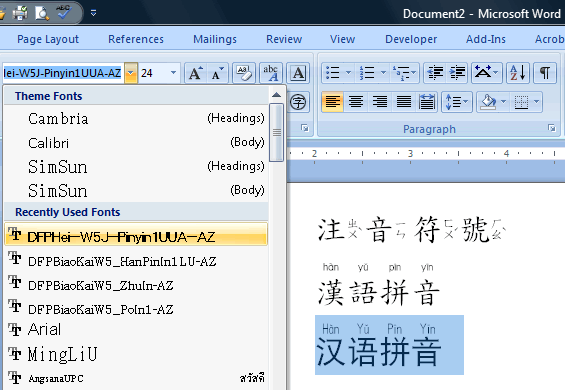Open the Developer tab
The width and height of the screenshot is (565, 390).
[411, 39]
